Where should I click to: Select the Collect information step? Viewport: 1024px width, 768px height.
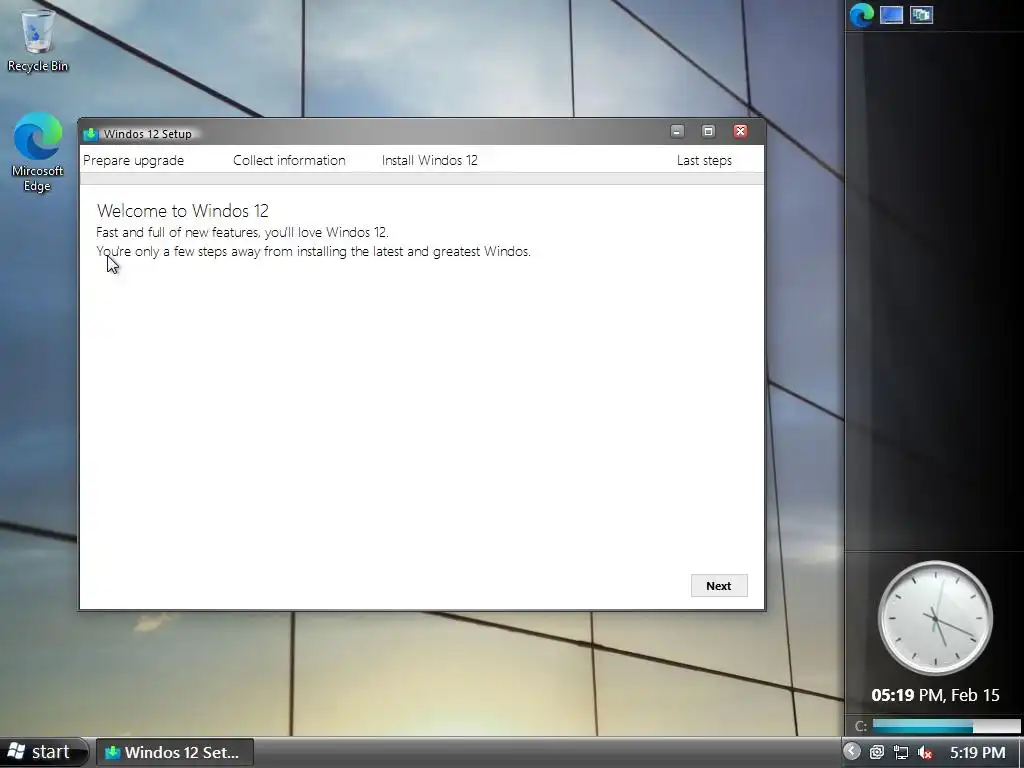click(289, 161)
